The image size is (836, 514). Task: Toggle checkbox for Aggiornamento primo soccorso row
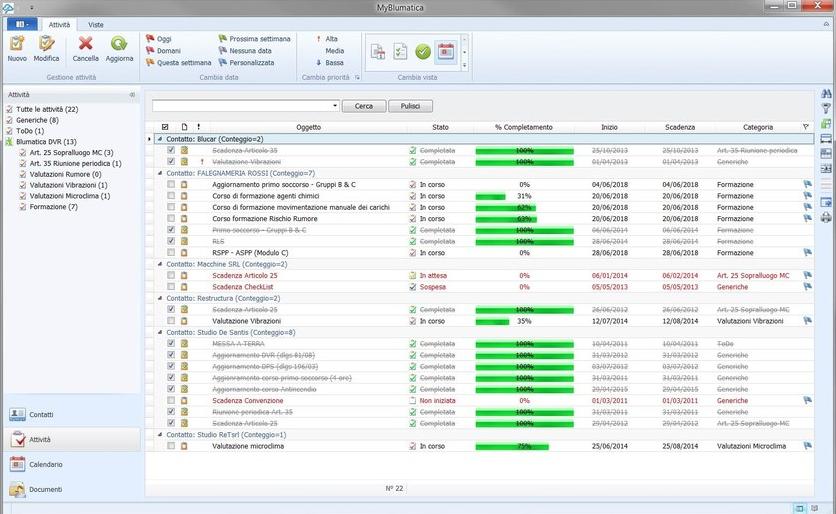171,185
